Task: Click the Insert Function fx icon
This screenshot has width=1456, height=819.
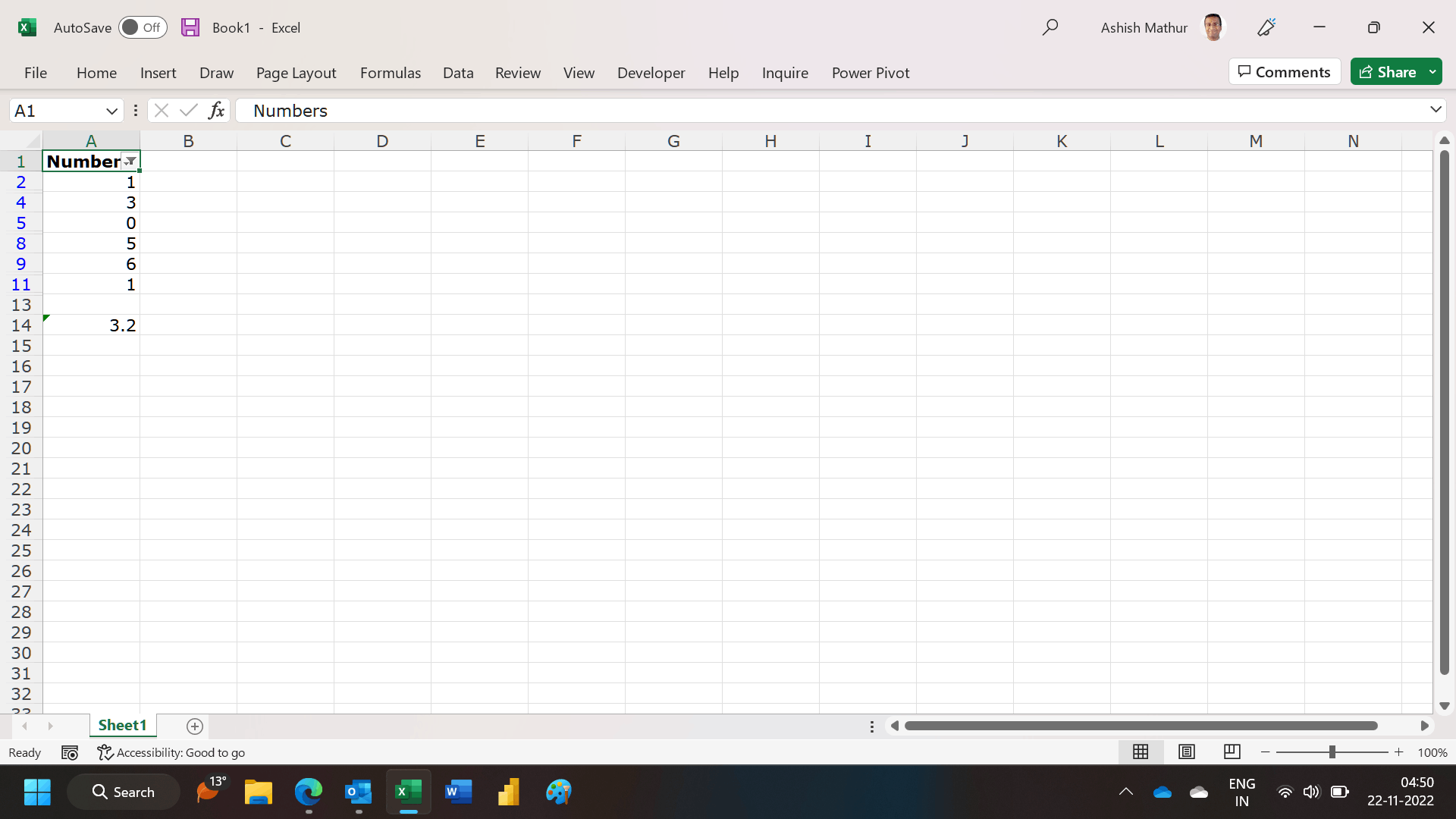Action: click(x=216, y=111)
